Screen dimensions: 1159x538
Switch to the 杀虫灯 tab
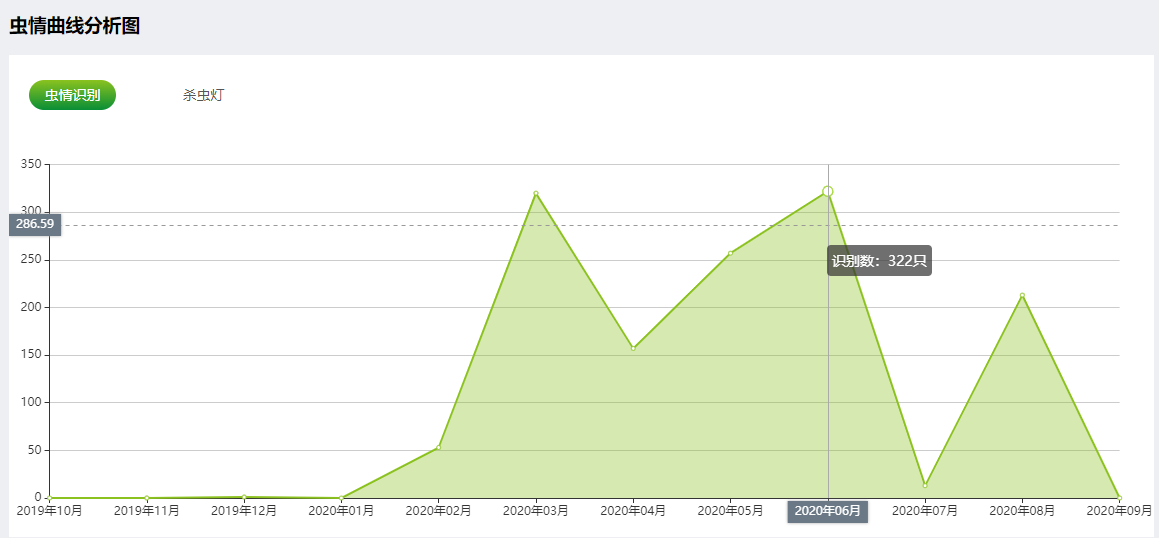pyautogui.click(x=203, y=96)
